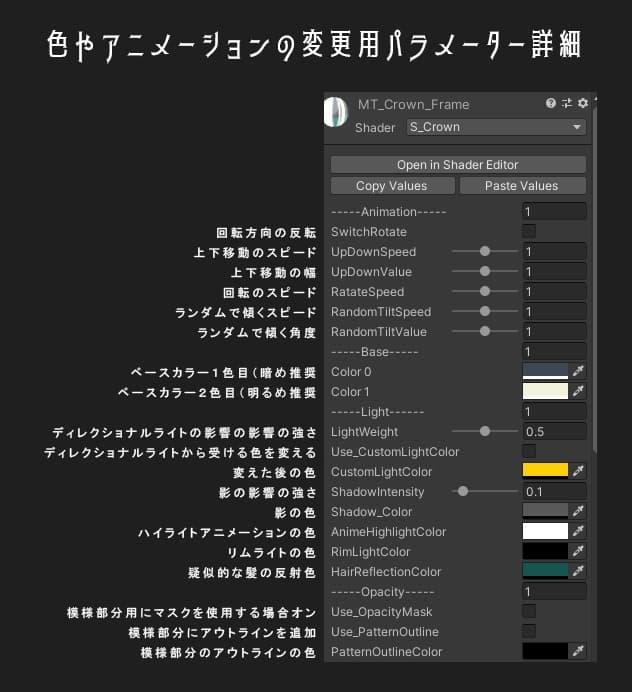This screenshot has height=692, width=632.
Task: Enable Use_CustomLightColor checkbox
Action: tap(529, 451)
